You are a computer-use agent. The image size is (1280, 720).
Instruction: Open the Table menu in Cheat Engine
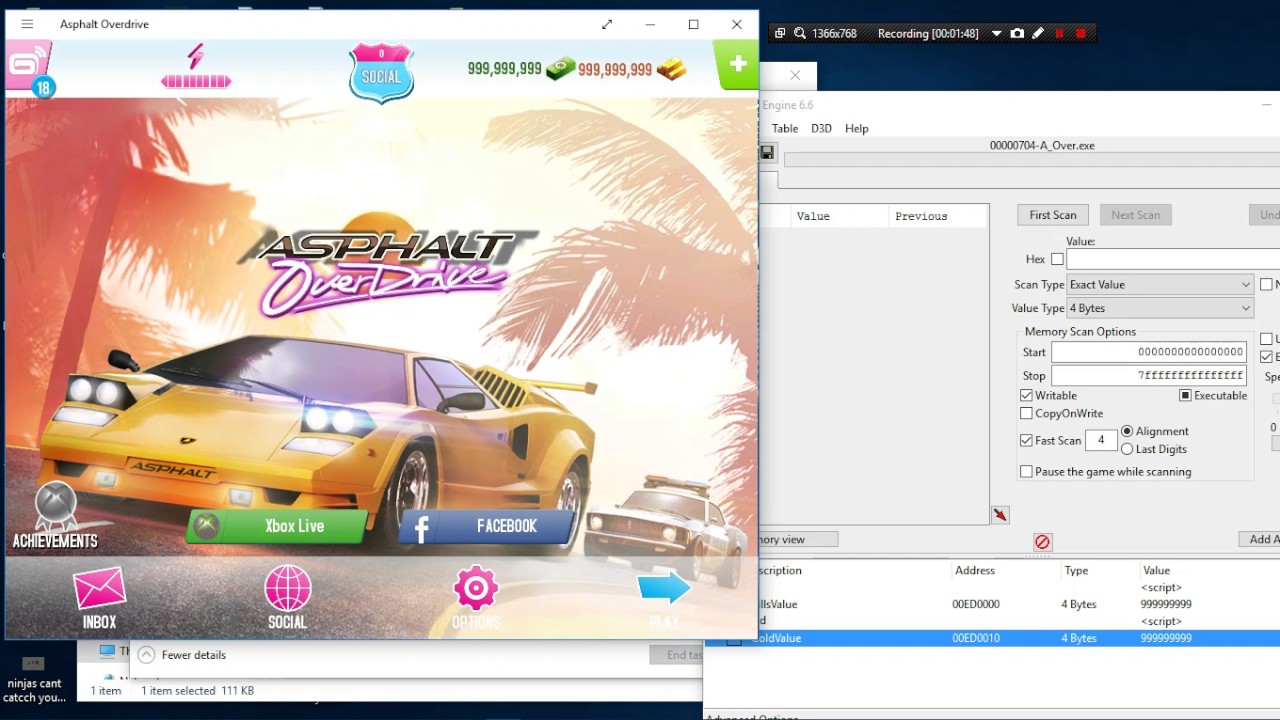pos(785,128)
